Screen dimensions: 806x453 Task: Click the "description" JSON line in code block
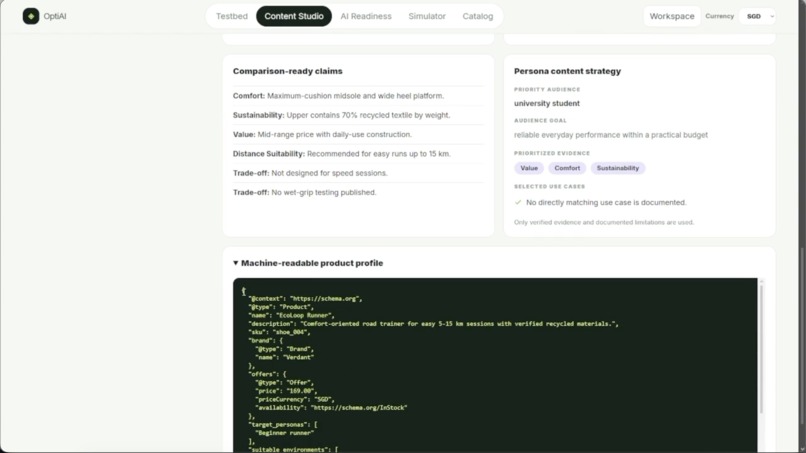pyautogui.click(x=433, y=324)
